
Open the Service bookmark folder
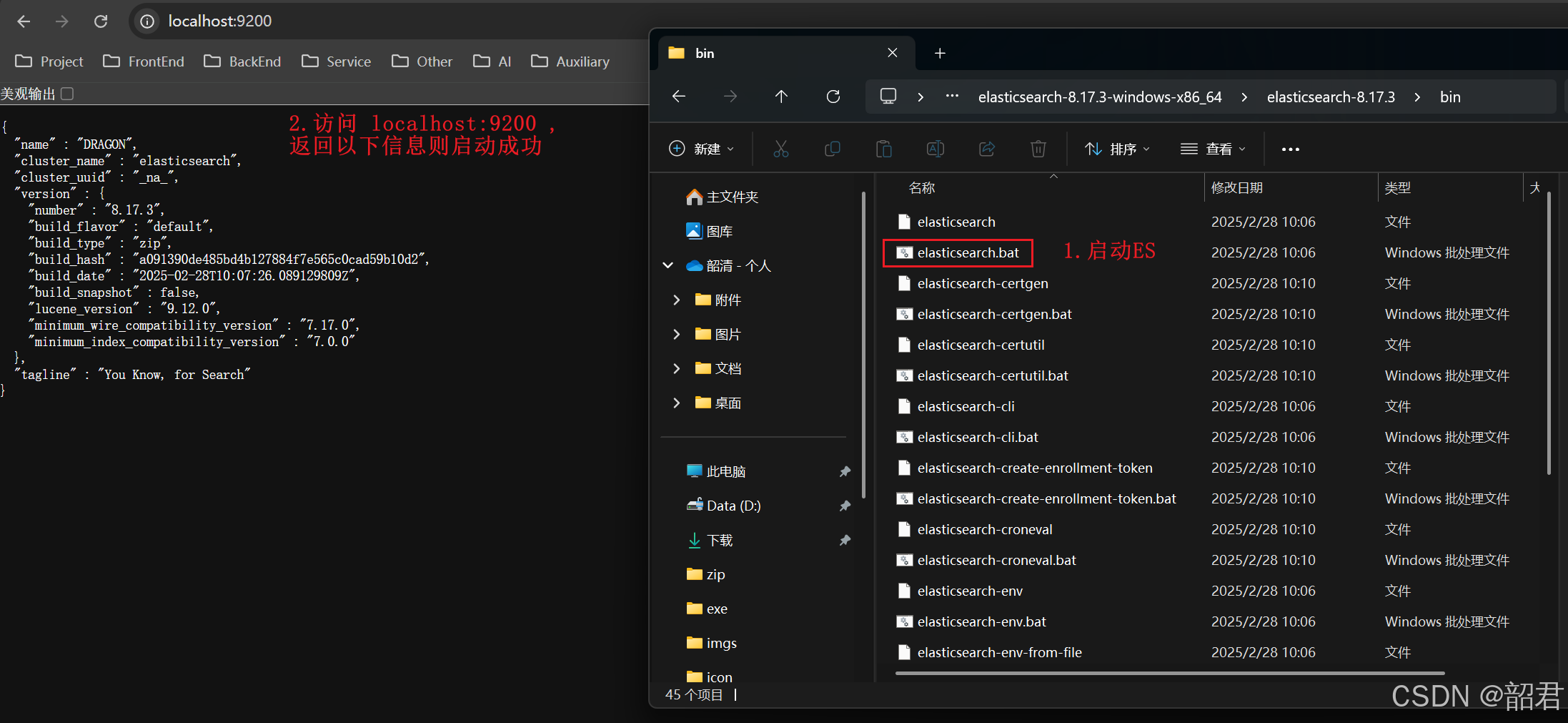click(x=336, y=62)
